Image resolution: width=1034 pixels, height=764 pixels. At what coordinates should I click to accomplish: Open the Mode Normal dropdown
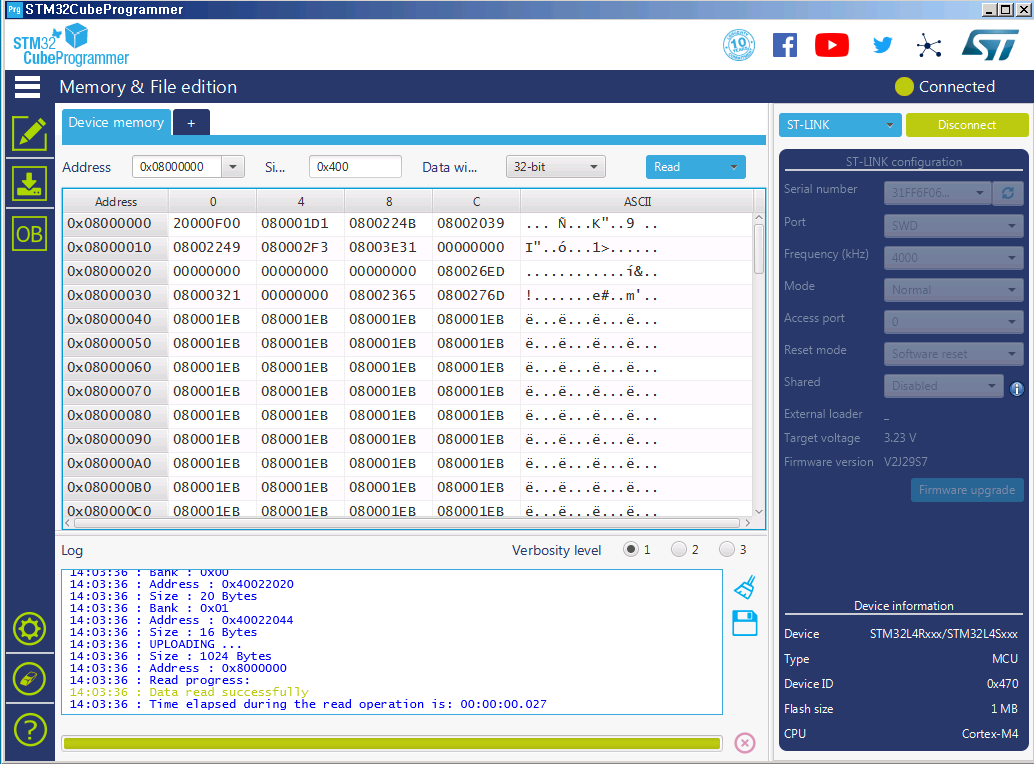pyautogui.click(x=954, y=289)
